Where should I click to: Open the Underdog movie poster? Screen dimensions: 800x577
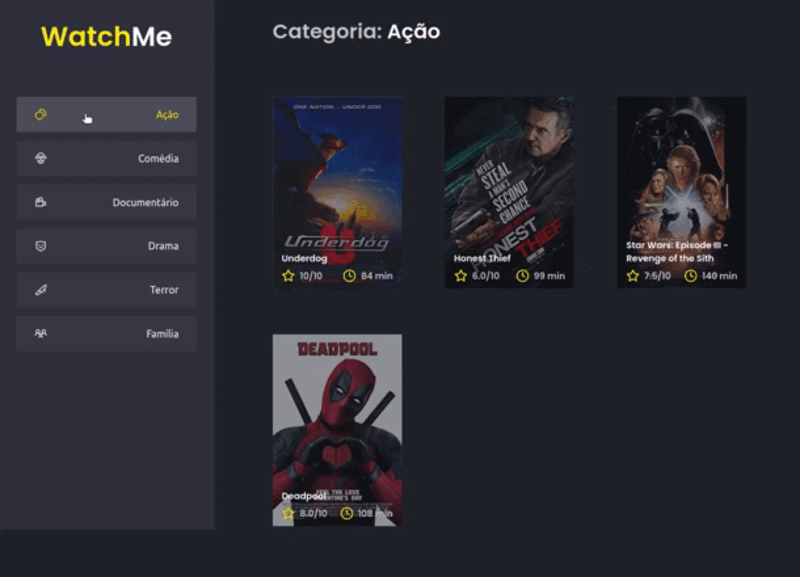point(337,192)
